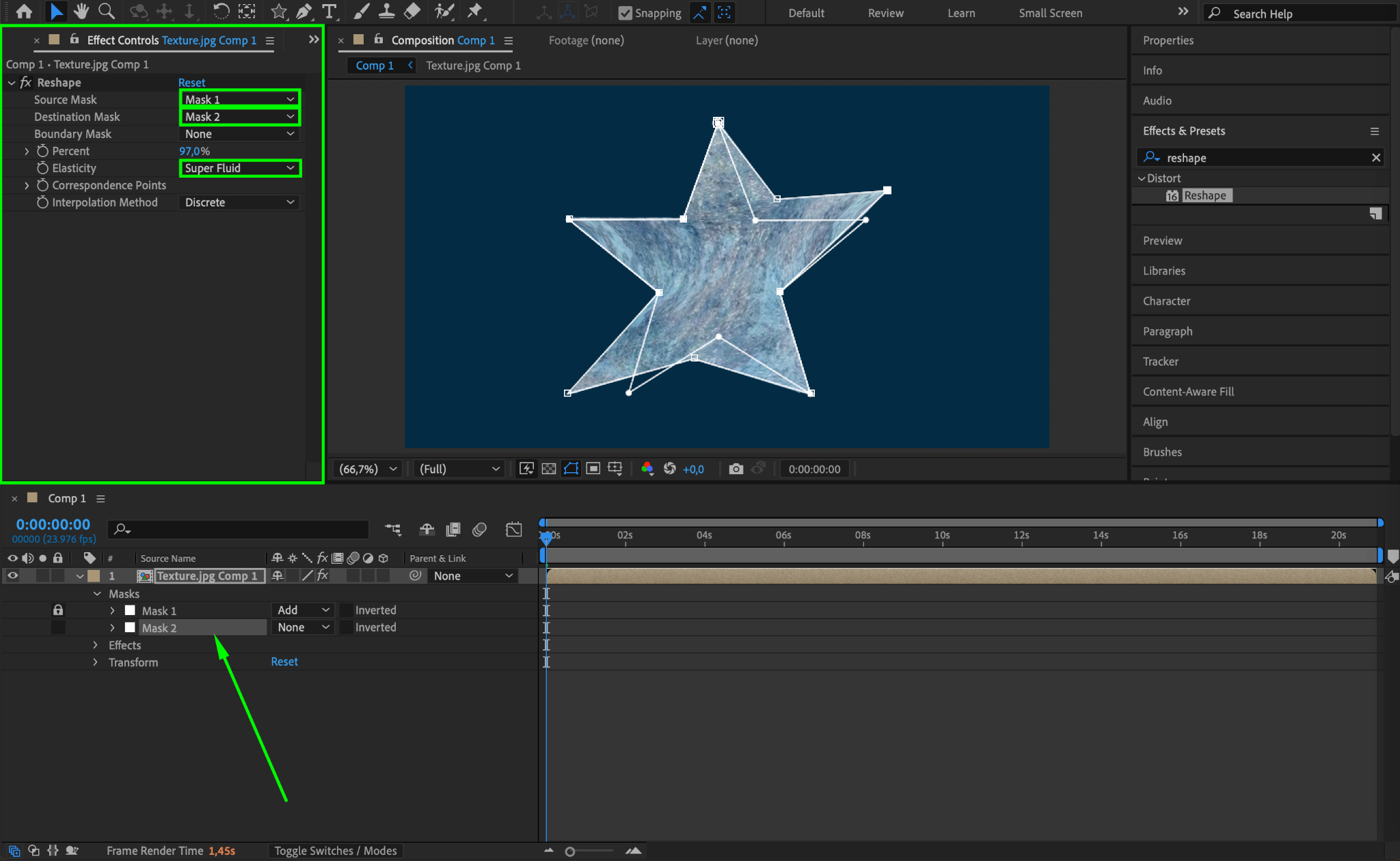Open Mask 2 mode dropdown
Image resolution: width=1400 pixels, height=861 pixels.
coord(303,627)
